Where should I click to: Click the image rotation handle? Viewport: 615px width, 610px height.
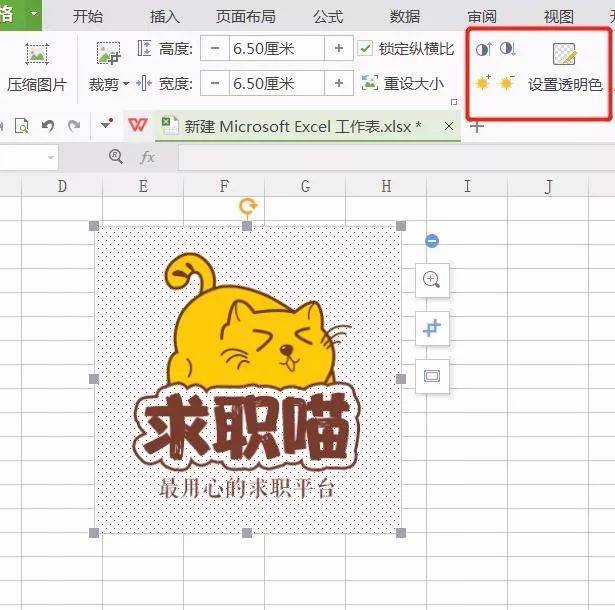[x=247, y=206]
